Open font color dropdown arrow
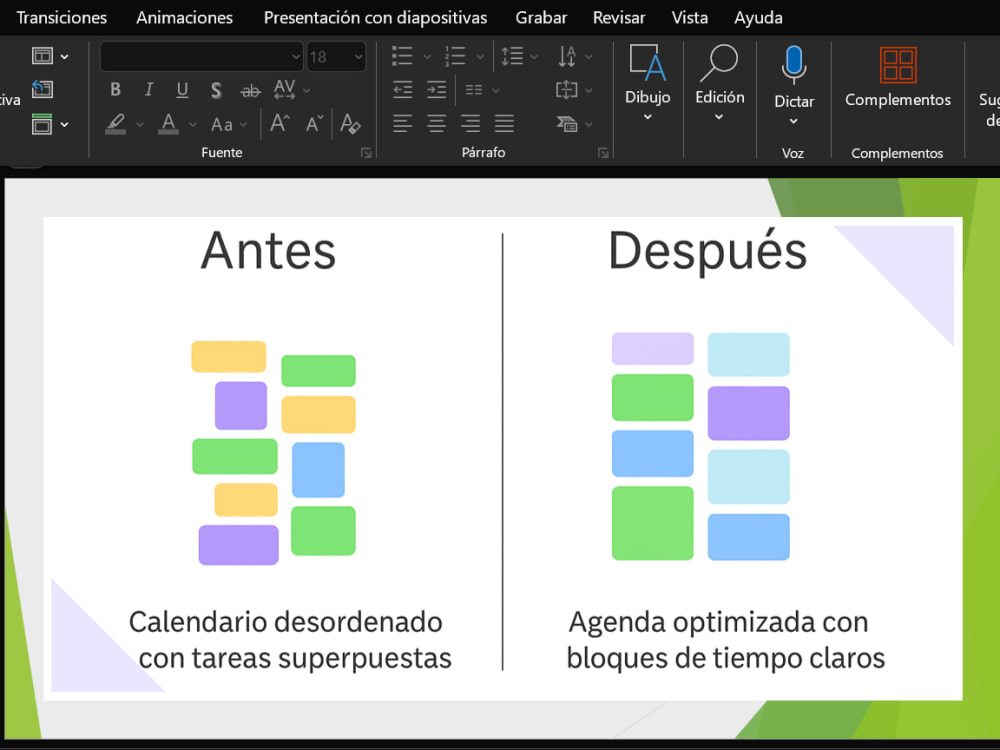This screenshot has height=750, width=1000. [x=193, y=124]
